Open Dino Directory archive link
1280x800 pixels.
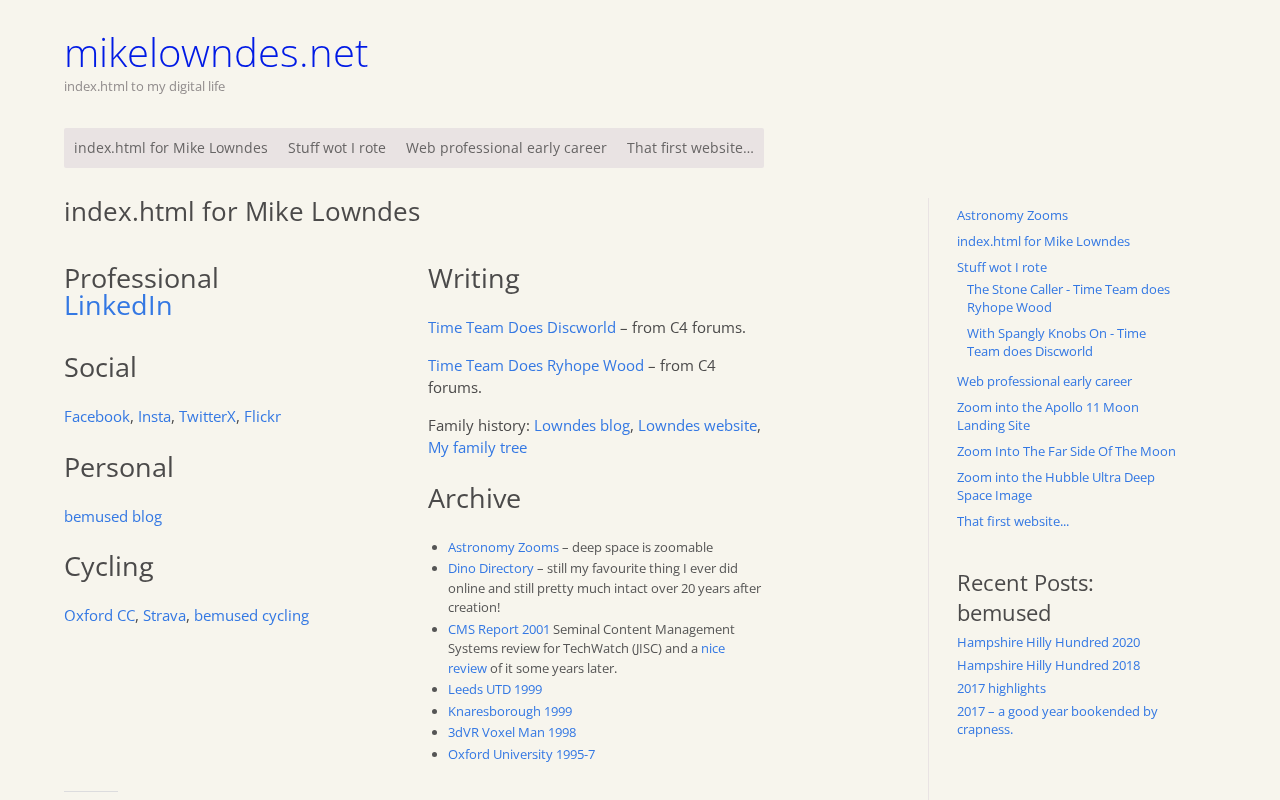point(491,568)
